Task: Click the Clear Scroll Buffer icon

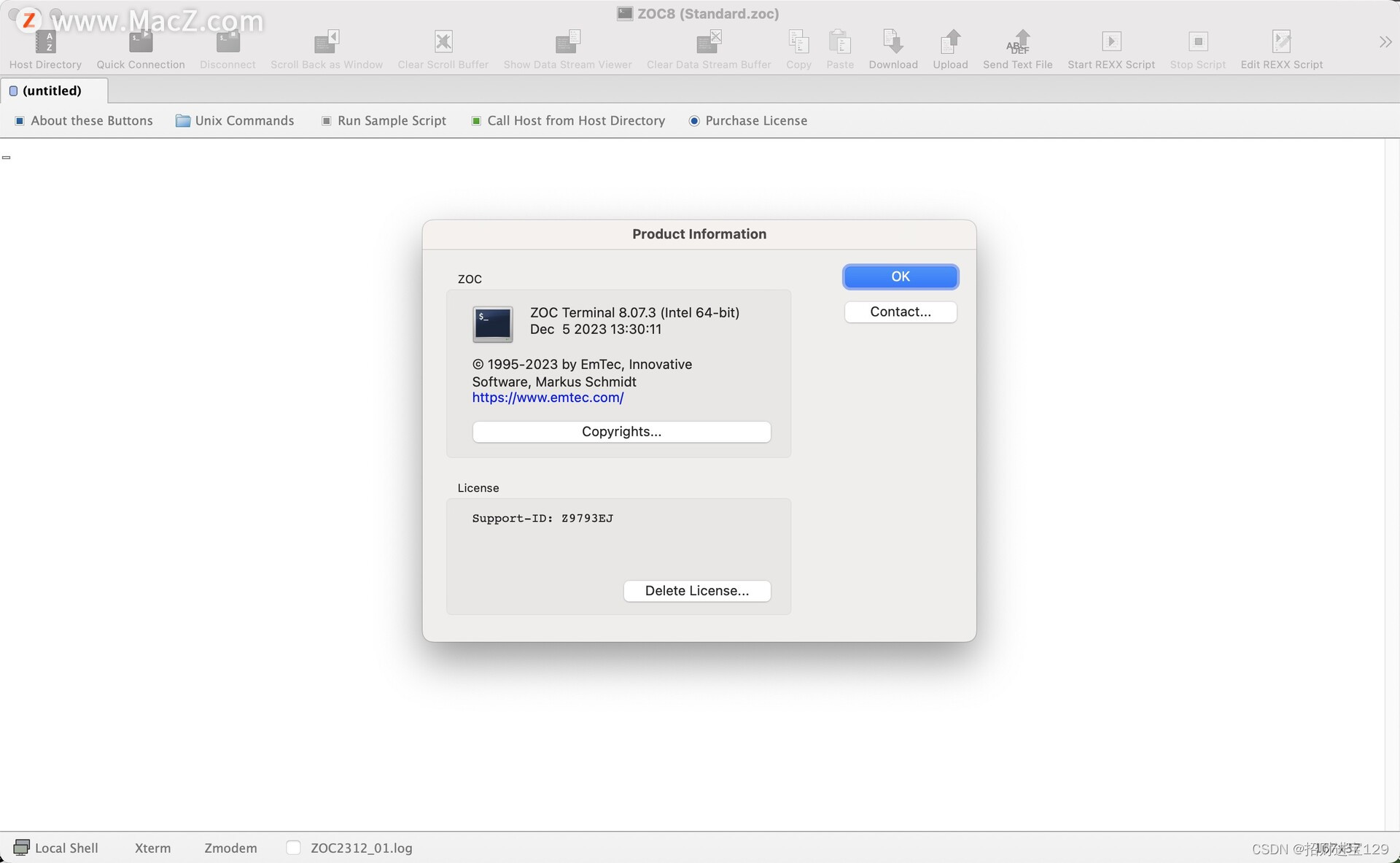Action: [x=443, y=42]
